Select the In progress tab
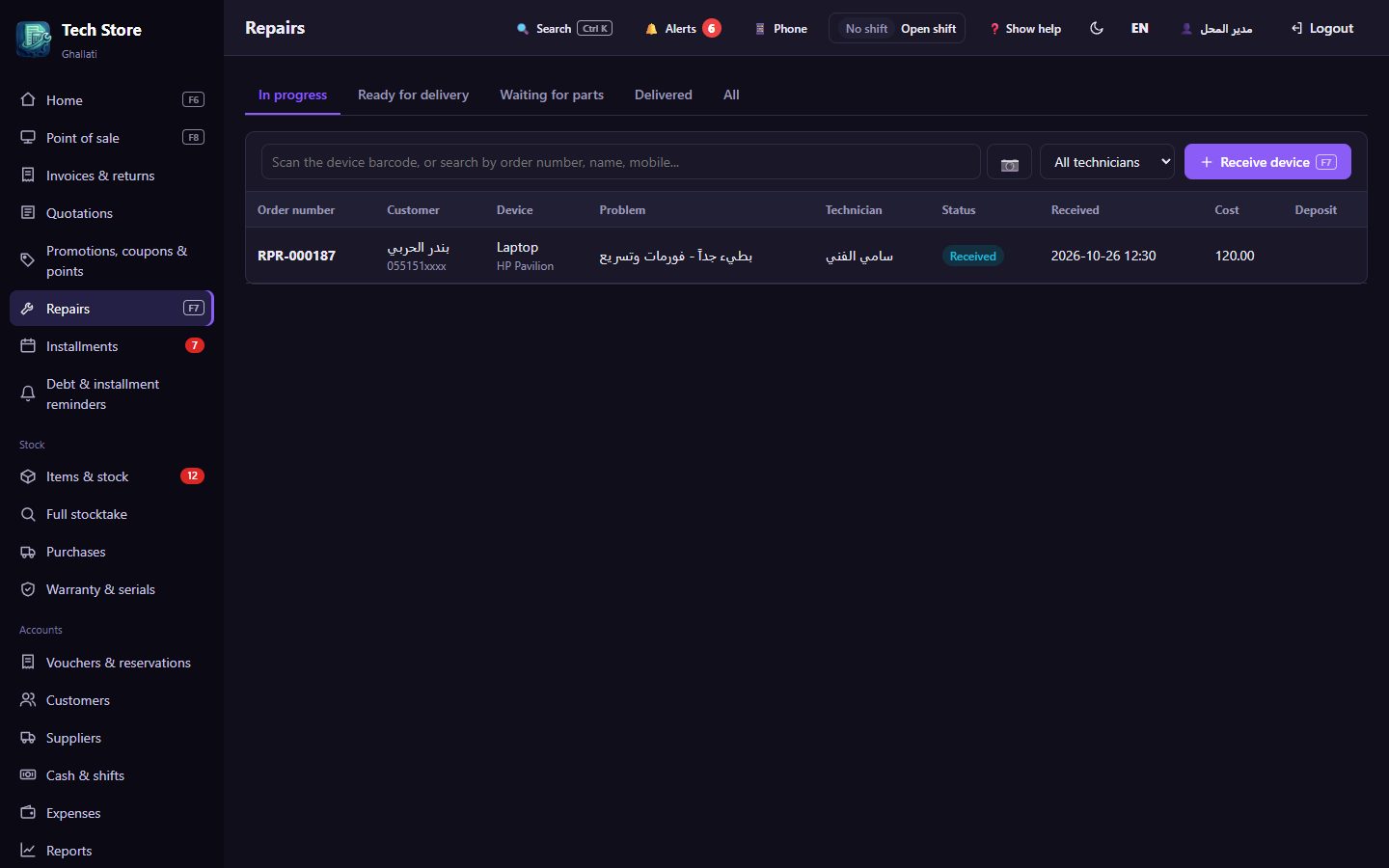Viewport: 1389px width, 868px height. [x=292, y=95]
